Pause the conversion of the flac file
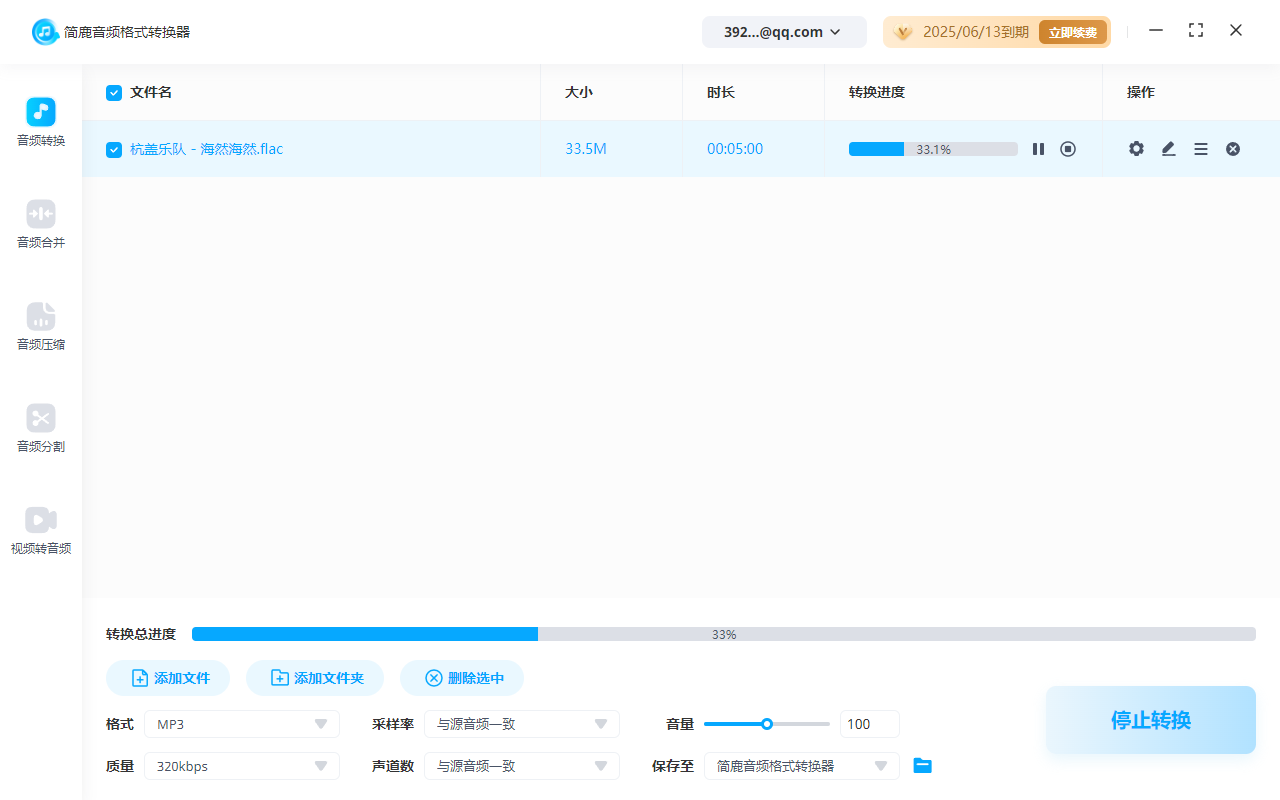The height and width of the screenshot is (800, 1280). tap(1038, 149)
